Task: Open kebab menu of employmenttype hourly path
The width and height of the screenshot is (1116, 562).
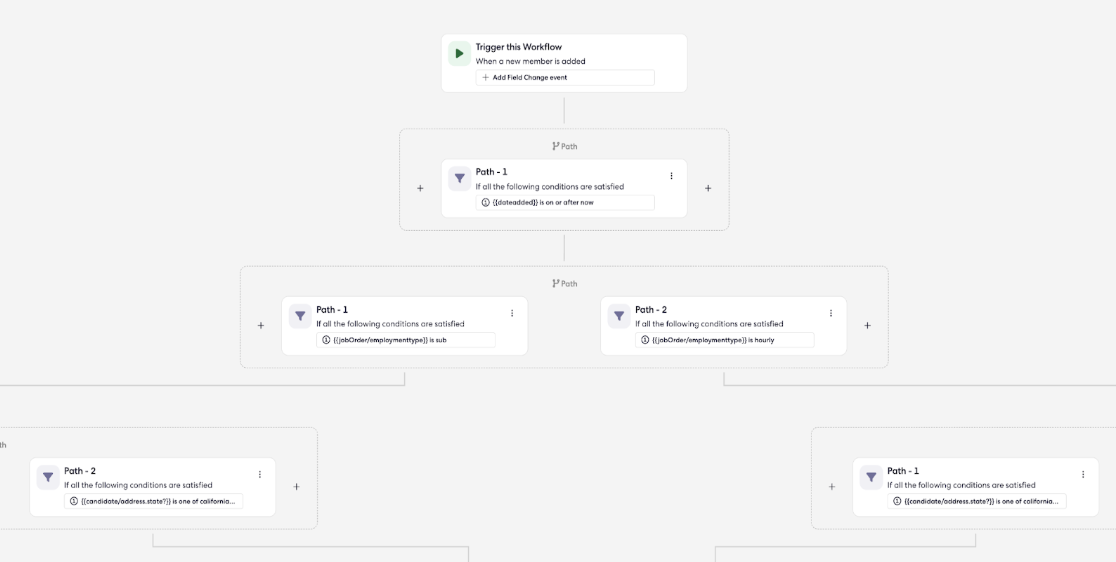Action: [x=831, y=313]
